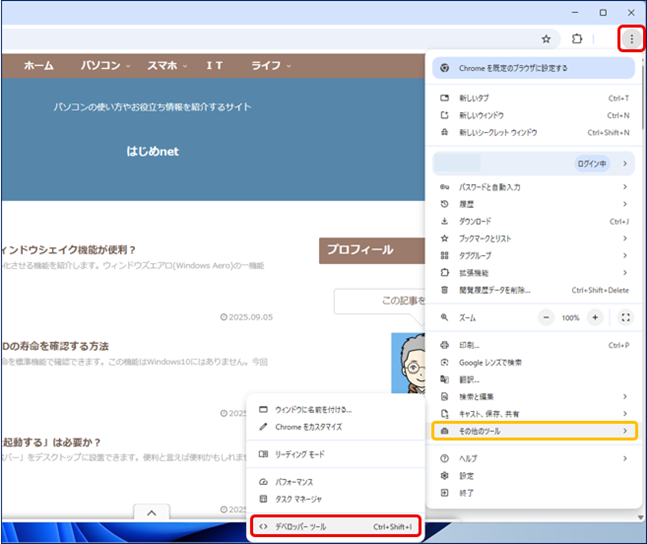The height and width of the screenshot is (544, 647).
Task: Click the ホーム navigation link
Action: coord(39,65)
